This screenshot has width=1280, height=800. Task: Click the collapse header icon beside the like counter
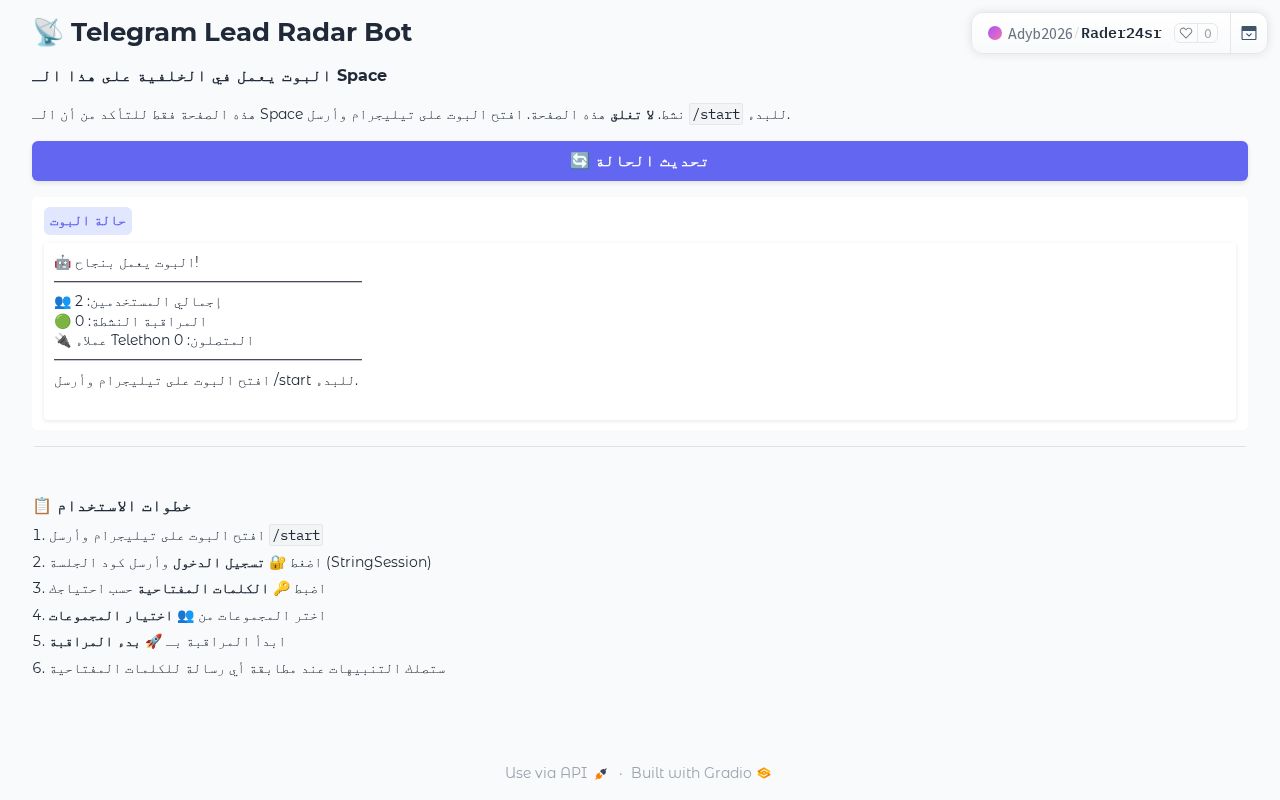click(x=1249, y=33)
